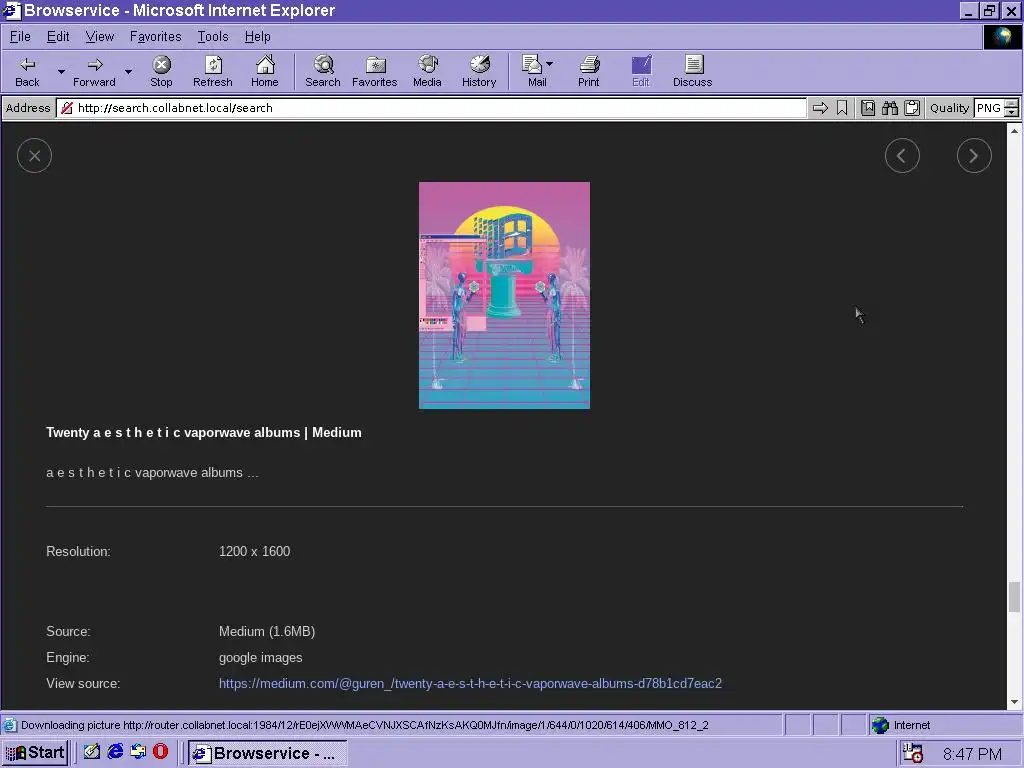
Task: Open the History pane
Action: (479, 72)
